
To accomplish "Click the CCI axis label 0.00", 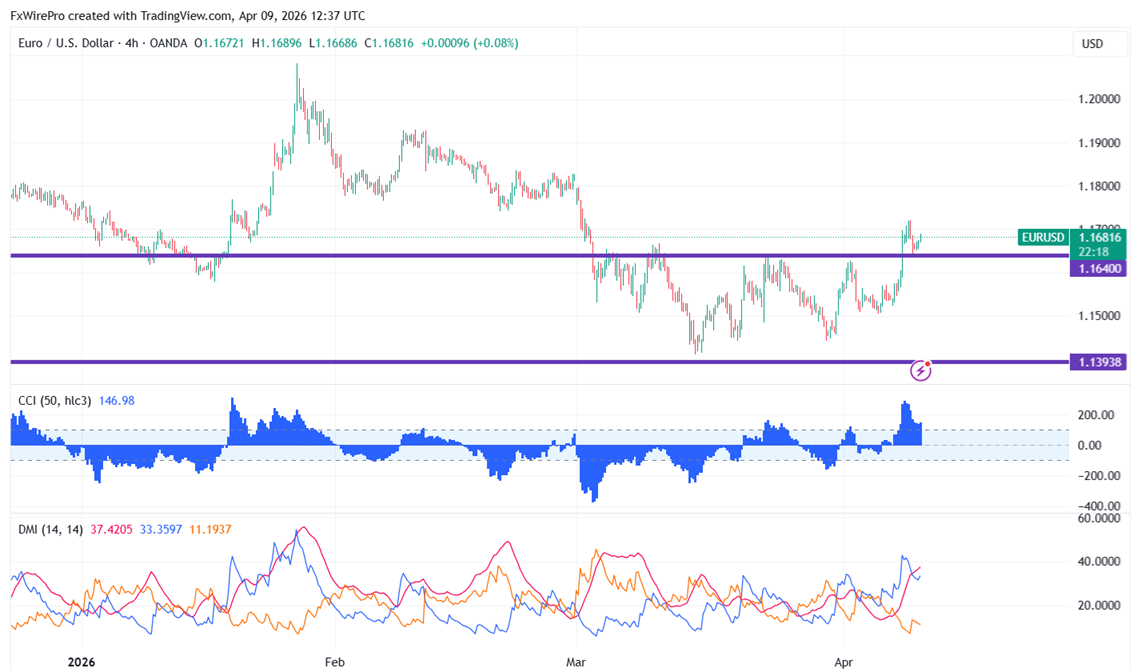I will point(1089,445).
